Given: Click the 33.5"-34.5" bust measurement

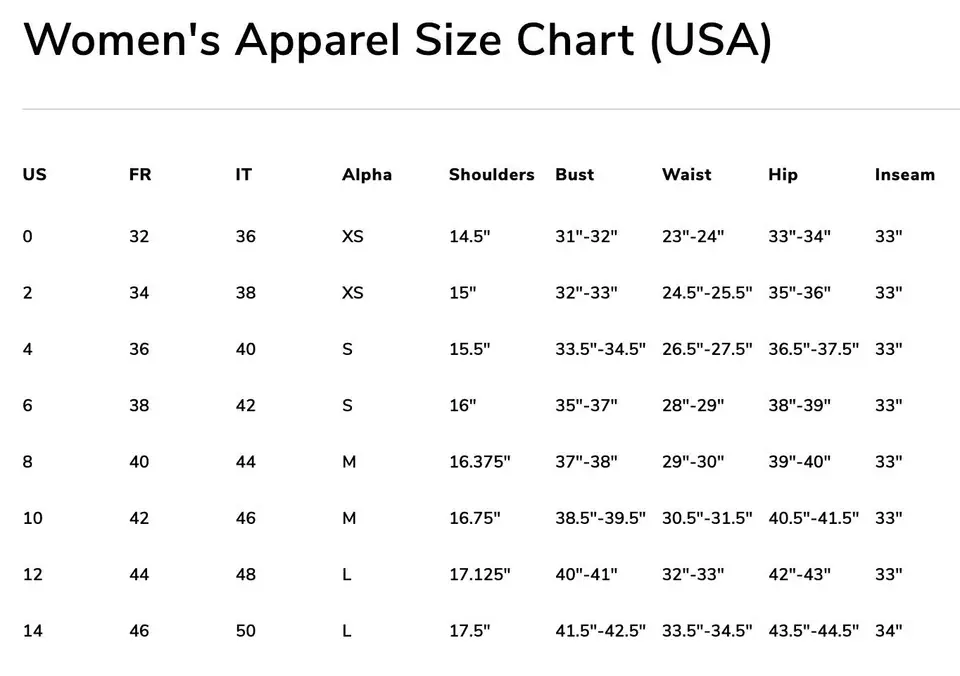Looking at the screenshot, I should 600,349.
